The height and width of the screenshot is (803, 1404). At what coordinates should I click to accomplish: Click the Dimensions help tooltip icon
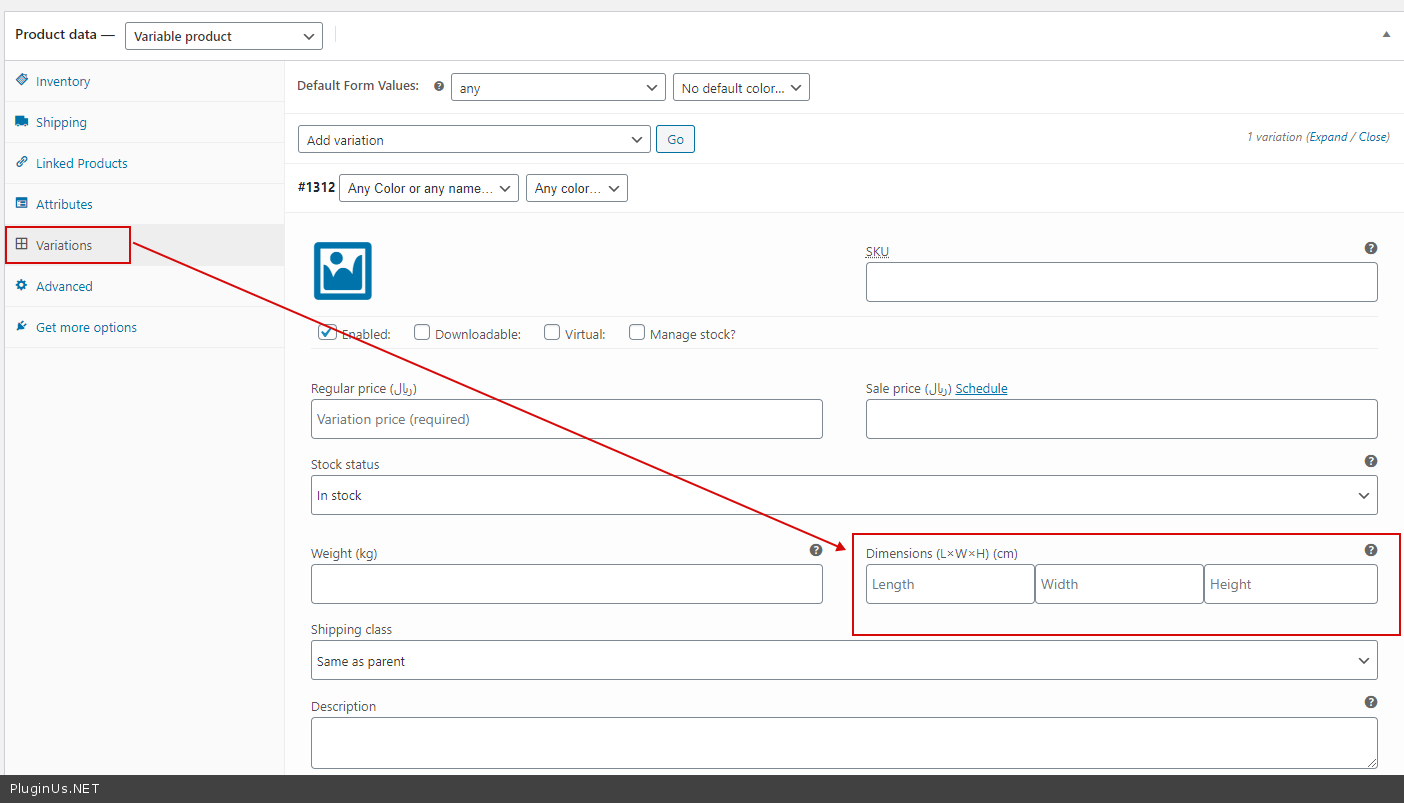(x=1370, y=550)
